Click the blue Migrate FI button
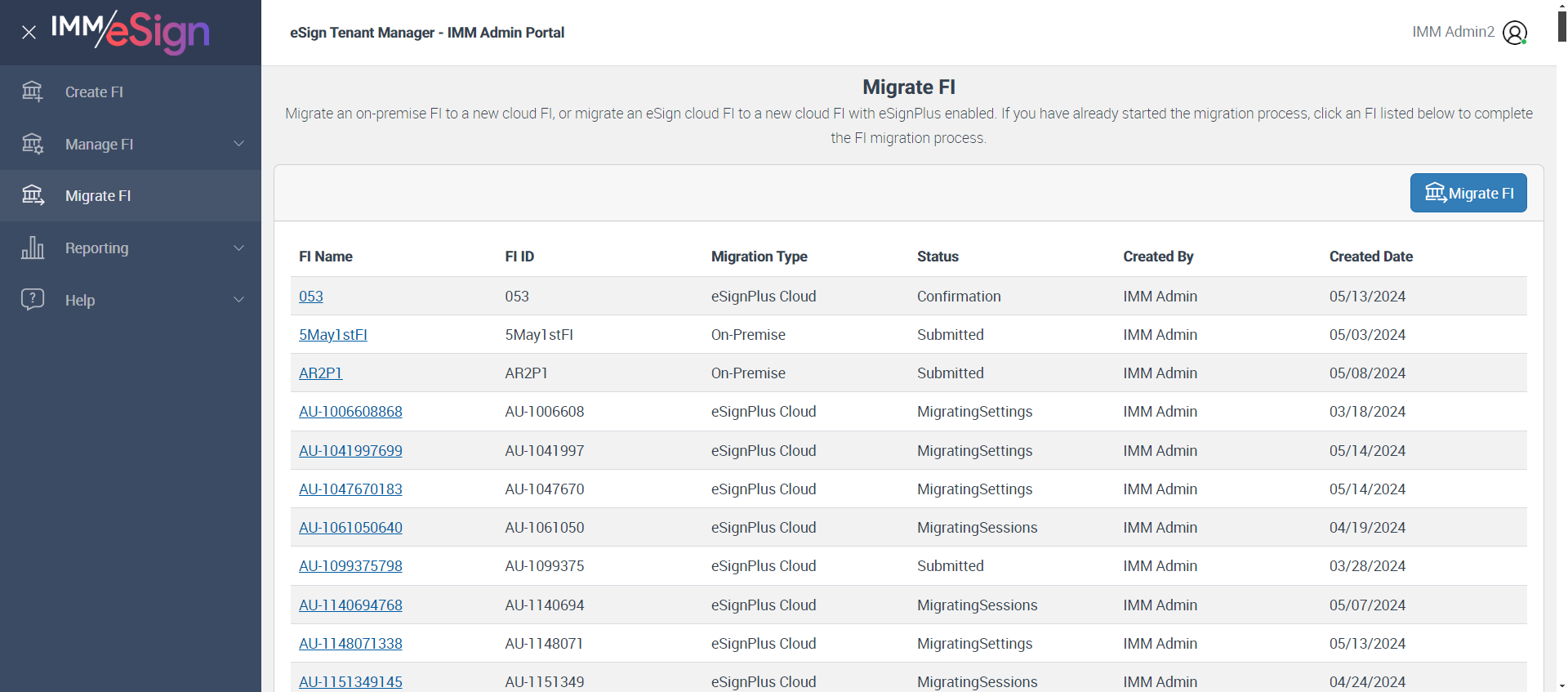Viewport: 1568px width, 692px height. (x=1468, y=193)
